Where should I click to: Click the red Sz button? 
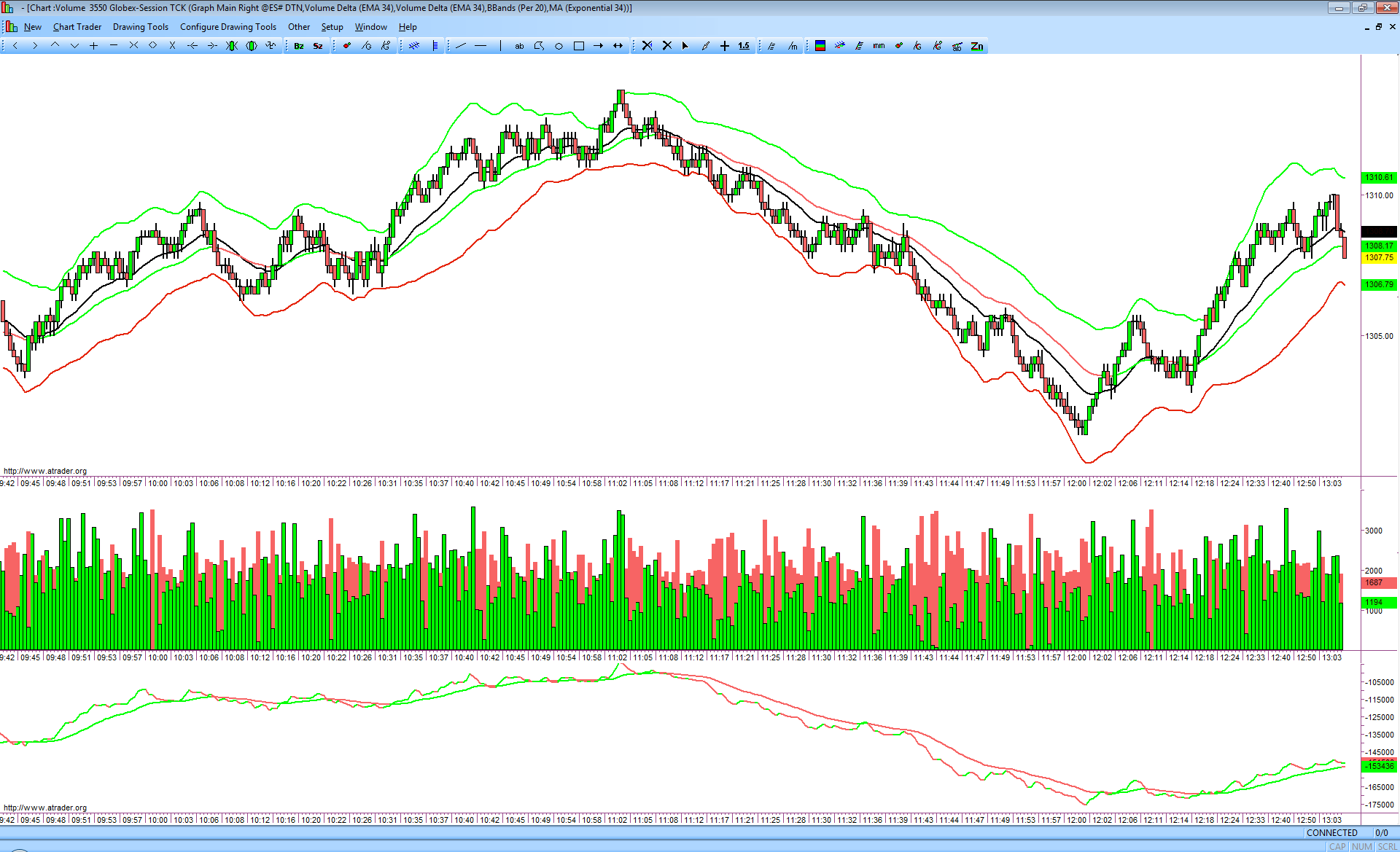pyautogui.click(x=318, y=46)
